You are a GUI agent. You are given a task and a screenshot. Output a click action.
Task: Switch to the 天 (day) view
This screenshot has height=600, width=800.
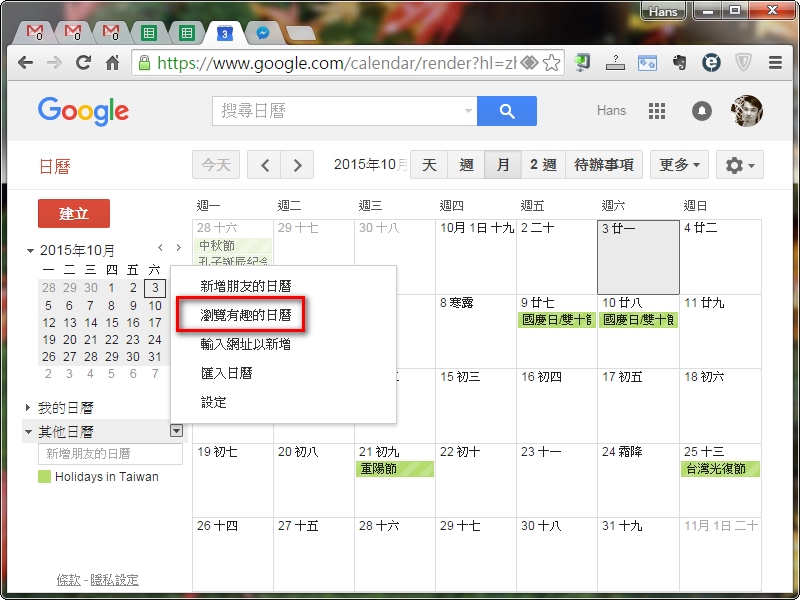point(429,165)
